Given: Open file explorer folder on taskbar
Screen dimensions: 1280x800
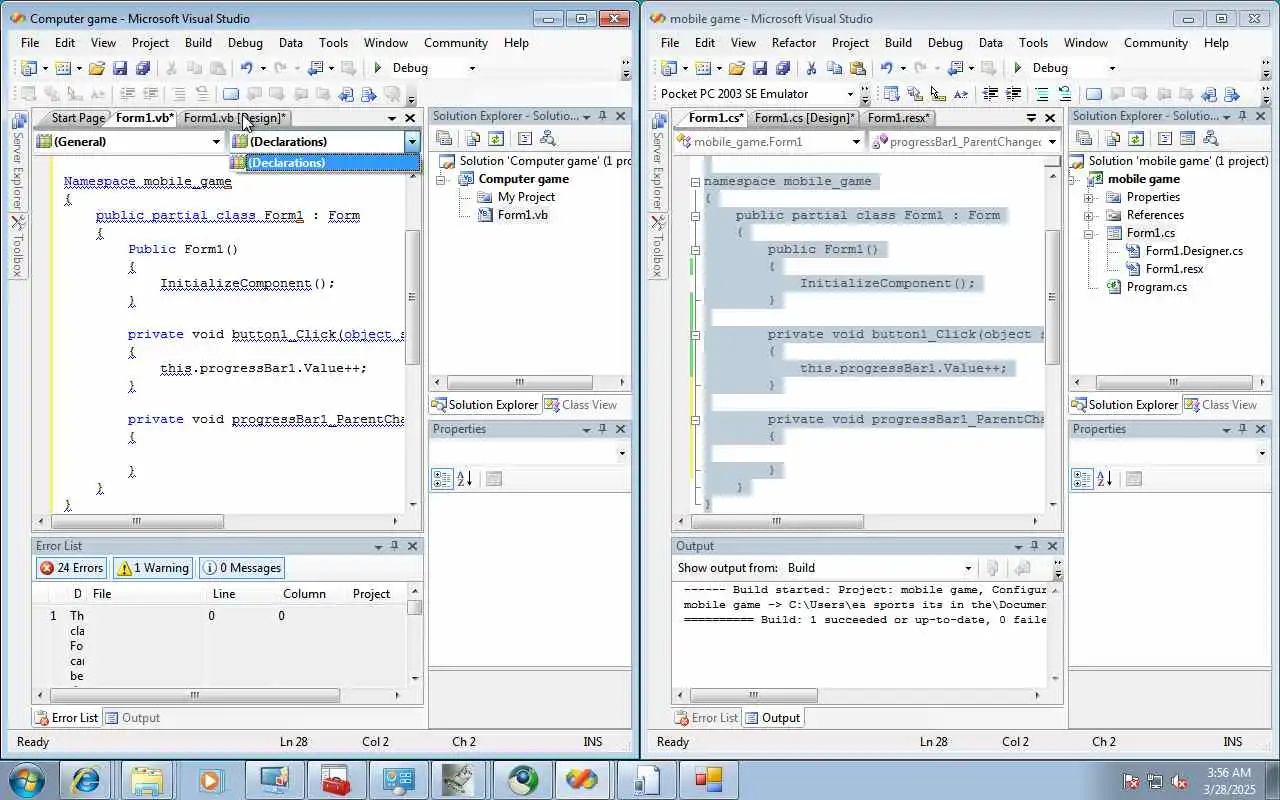Looking at the screenshot, I should coord(147,780).
